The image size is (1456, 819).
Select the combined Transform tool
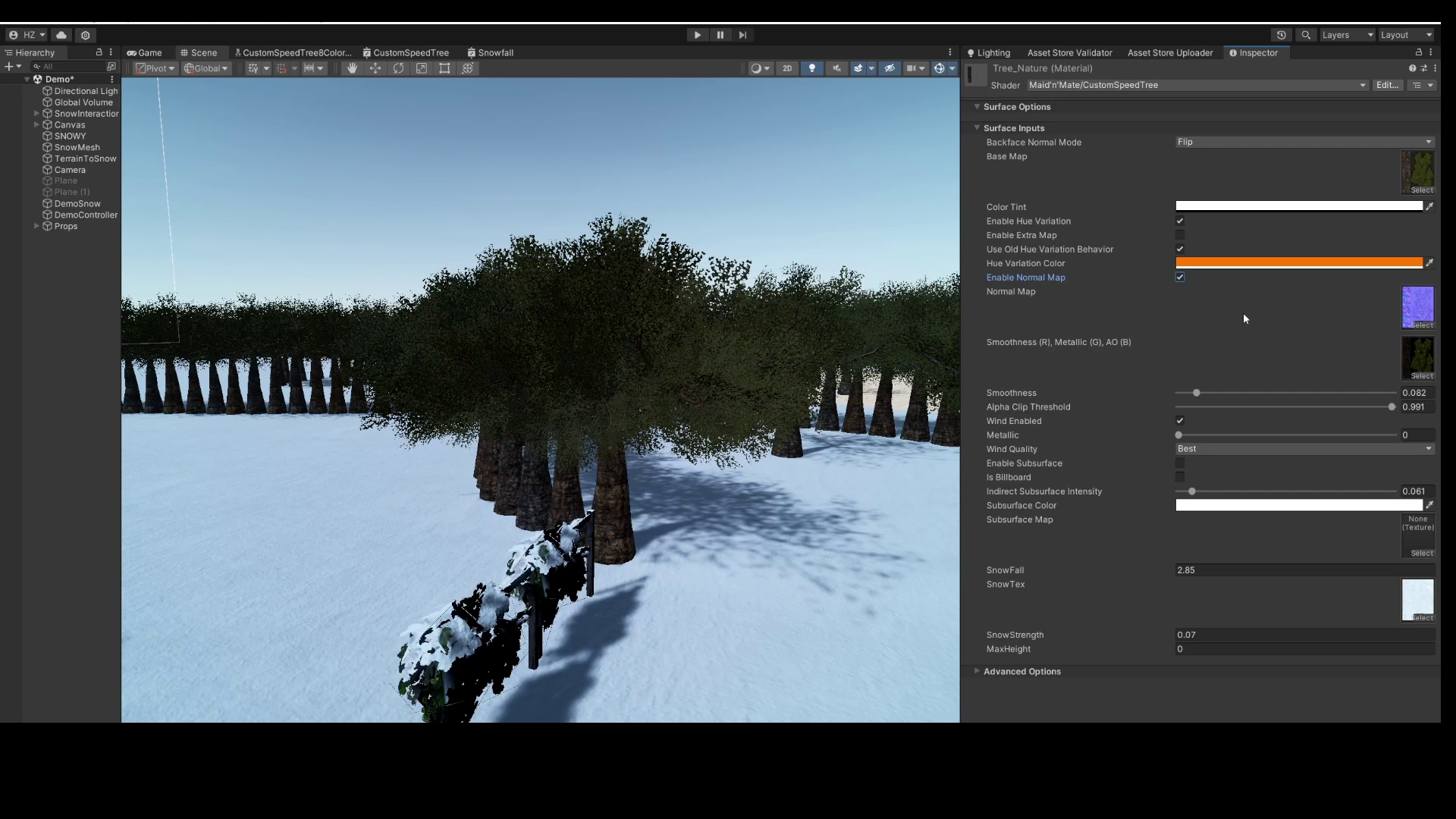tap(468, 68)
